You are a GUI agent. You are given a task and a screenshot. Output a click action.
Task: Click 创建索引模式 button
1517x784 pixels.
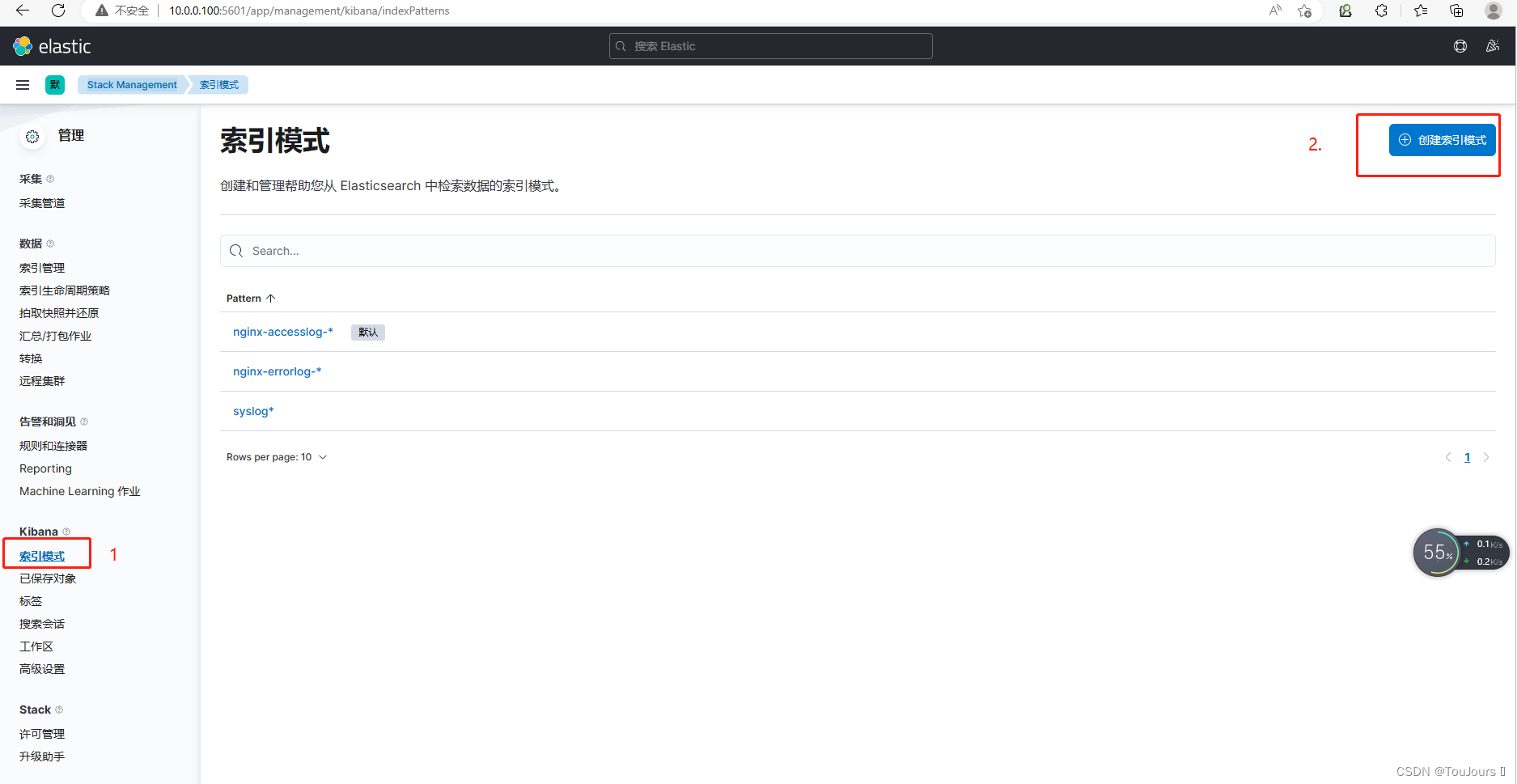point(1442,140)
